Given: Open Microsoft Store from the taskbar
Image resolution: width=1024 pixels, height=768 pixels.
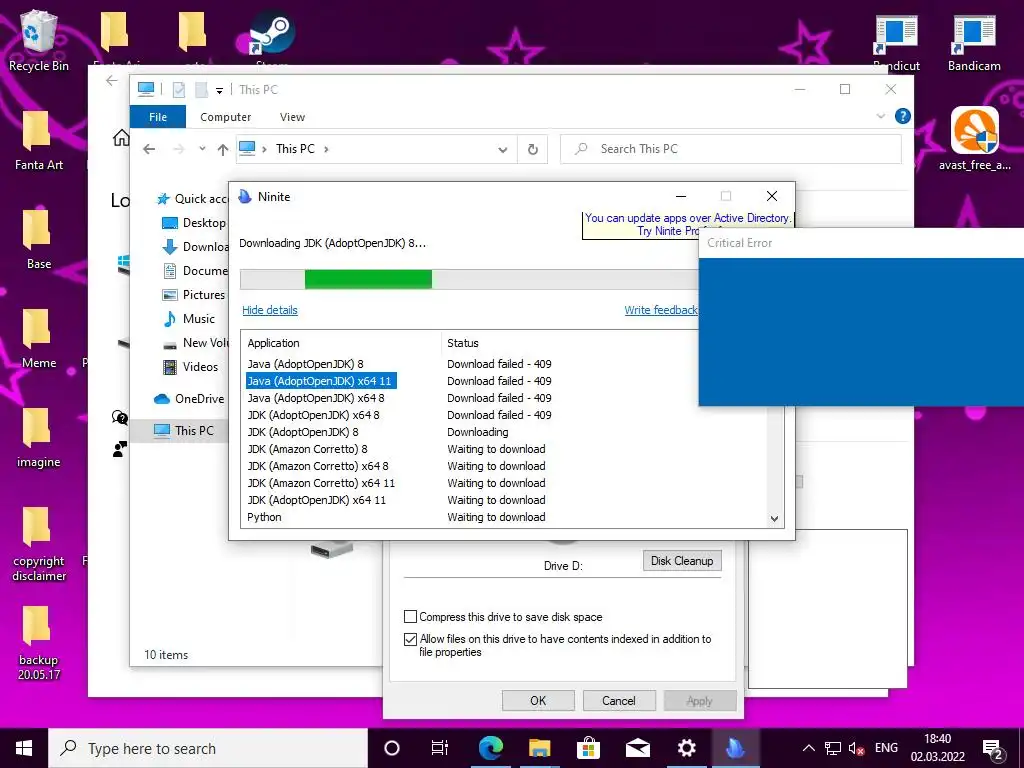Looking at the screenshot, I should click(x=588, y=748).
